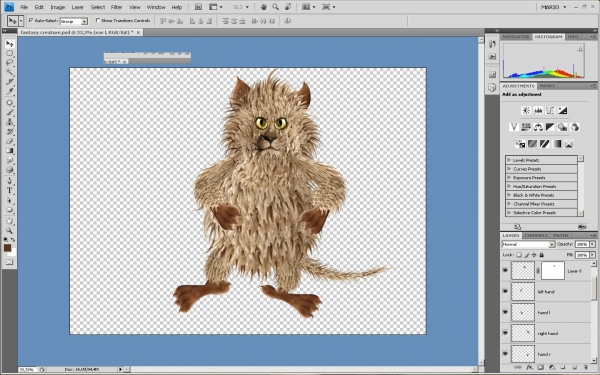Add a Vibrance adjustment

pyautogui.click(x=514, y=127)
